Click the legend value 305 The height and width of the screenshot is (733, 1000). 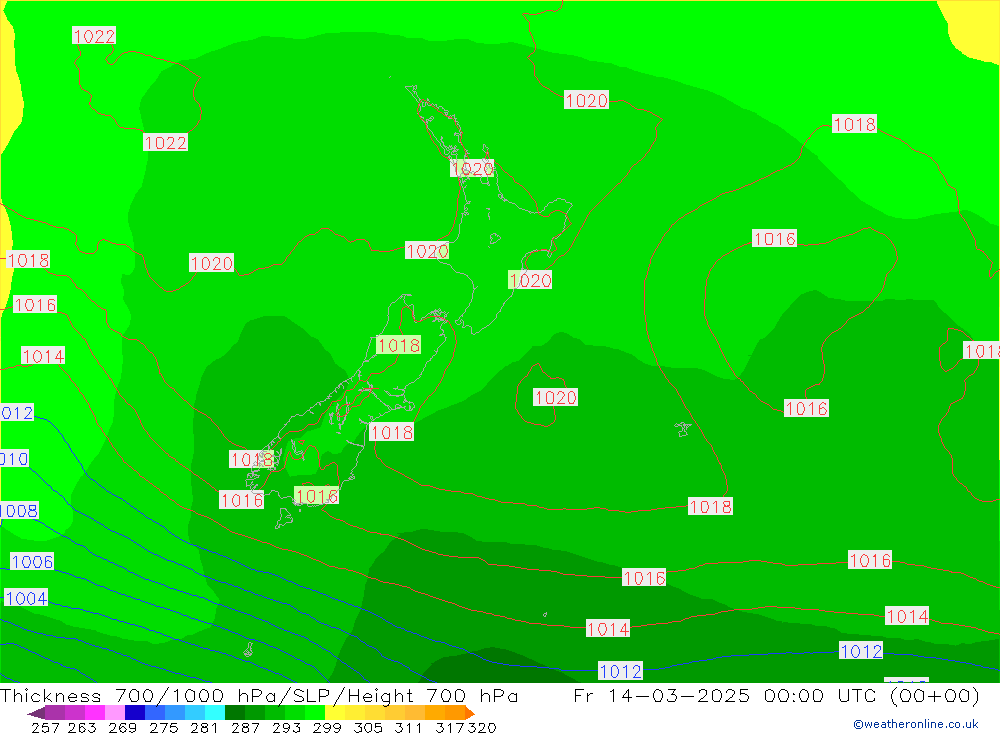click(368, 727)
